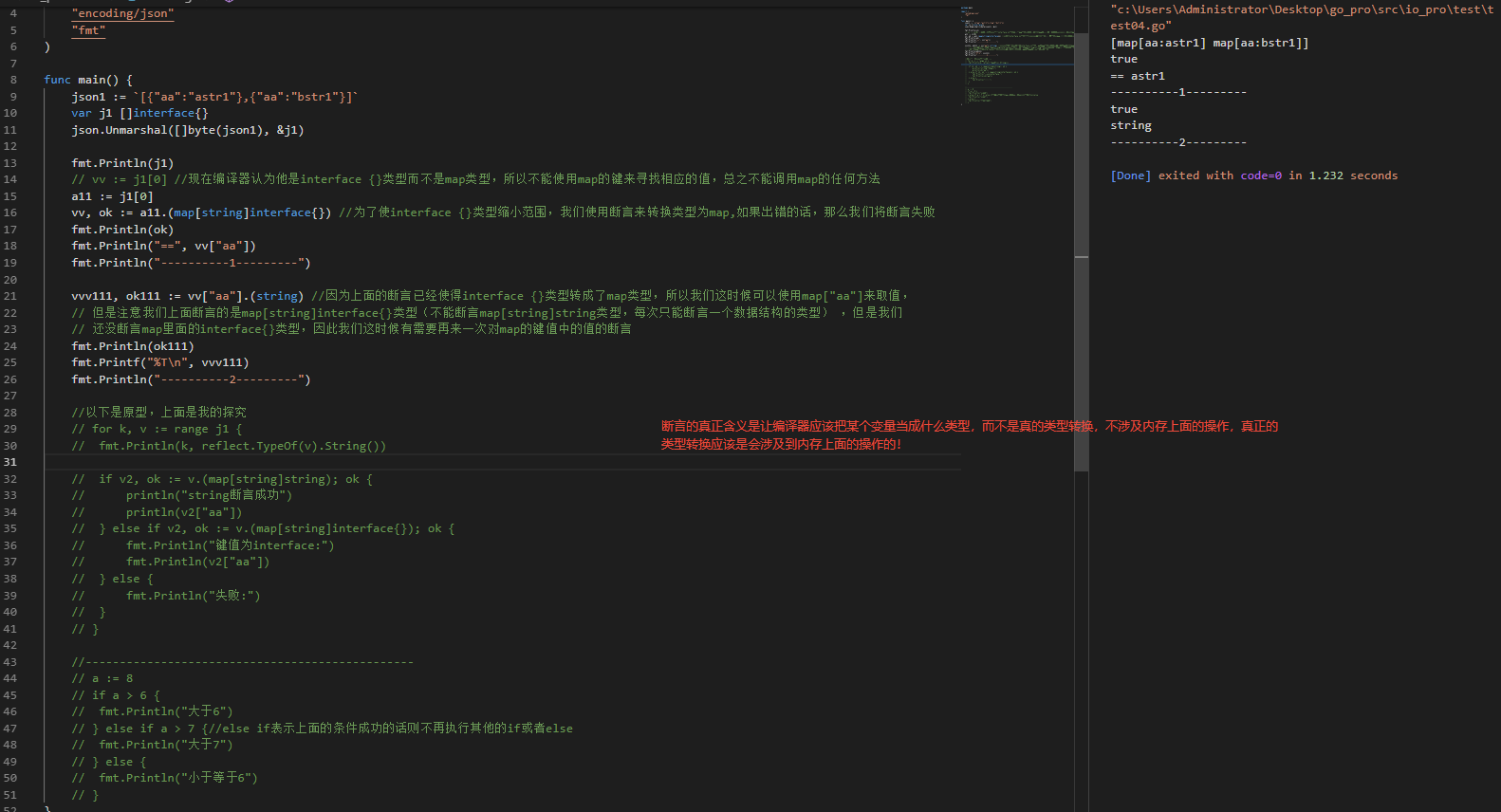The height and width of the screenshot is (812, 1501).
Task: Click the "[Done] exited with code=0" output line
Action: 1254,175
